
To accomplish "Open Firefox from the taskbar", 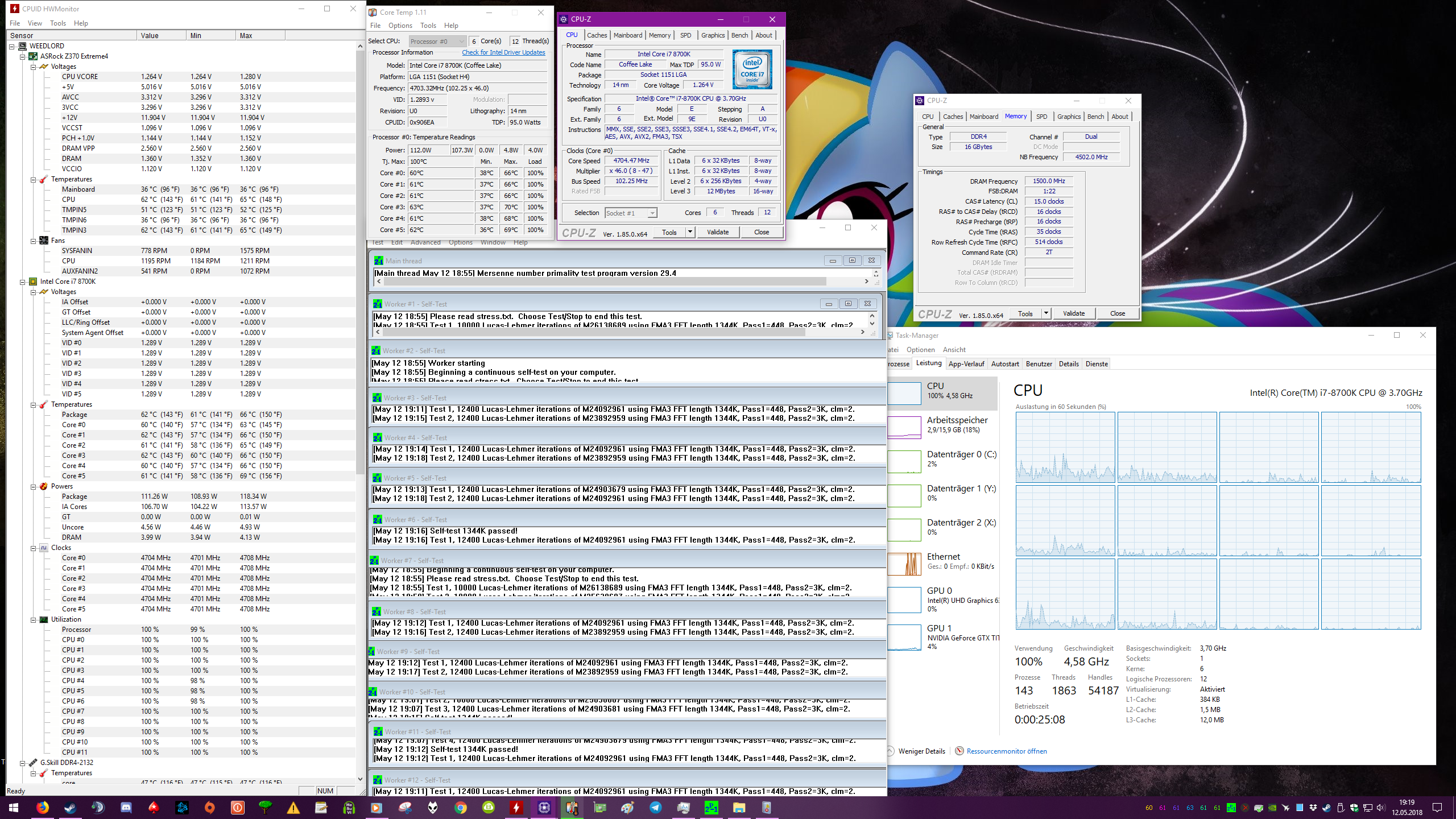I will point(43,808).
